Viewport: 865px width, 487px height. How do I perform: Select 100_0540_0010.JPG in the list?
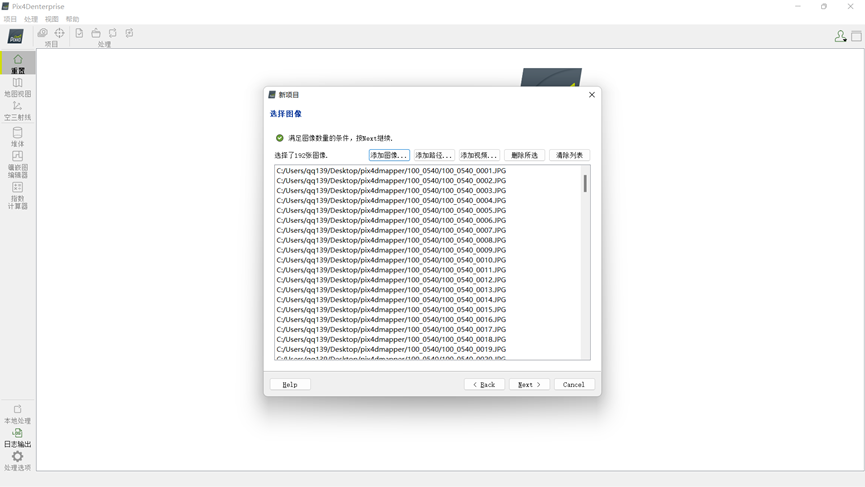391,260
